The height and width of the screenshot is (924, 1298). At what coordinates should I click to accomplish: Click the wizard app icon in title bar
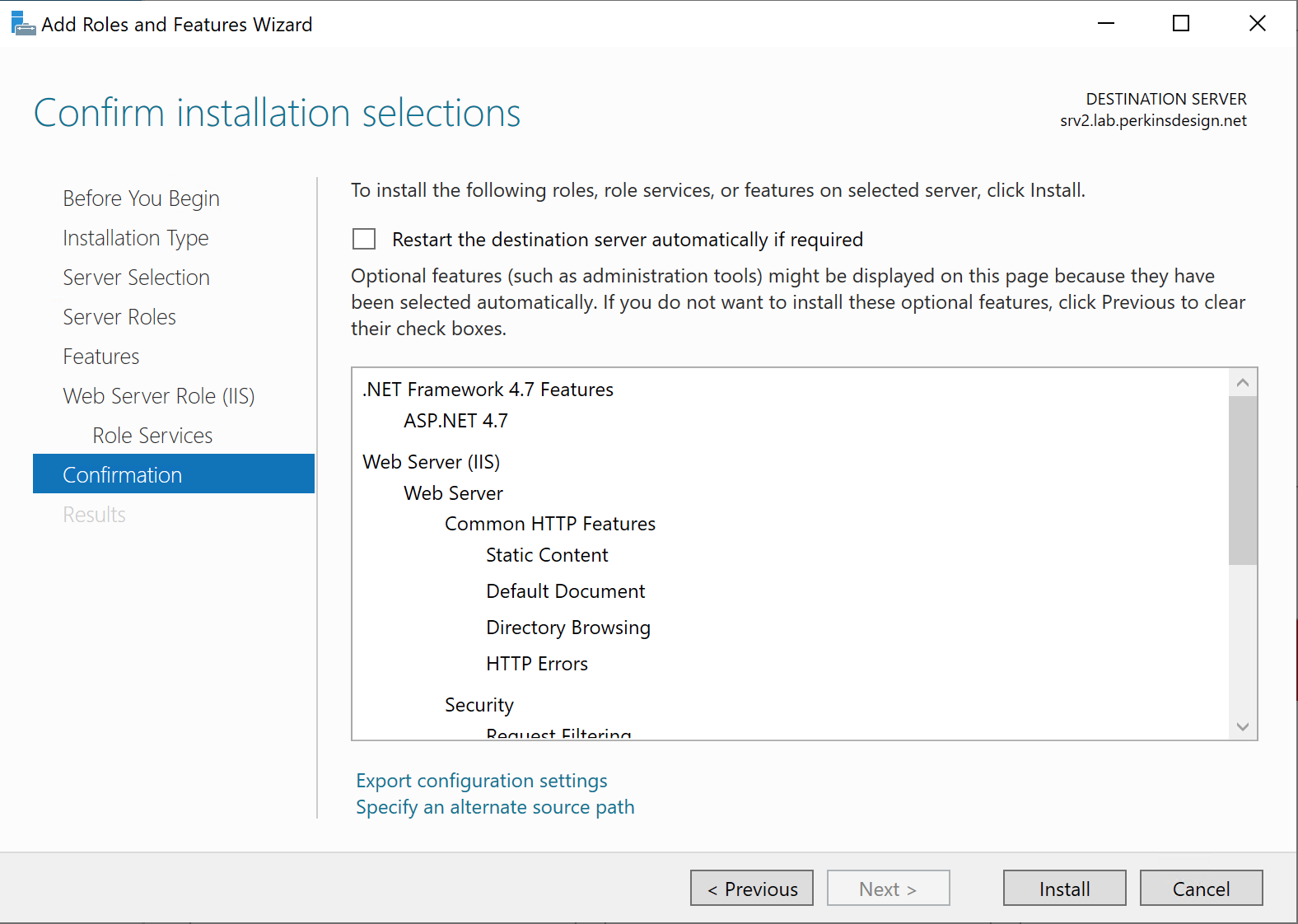point(22,24)
